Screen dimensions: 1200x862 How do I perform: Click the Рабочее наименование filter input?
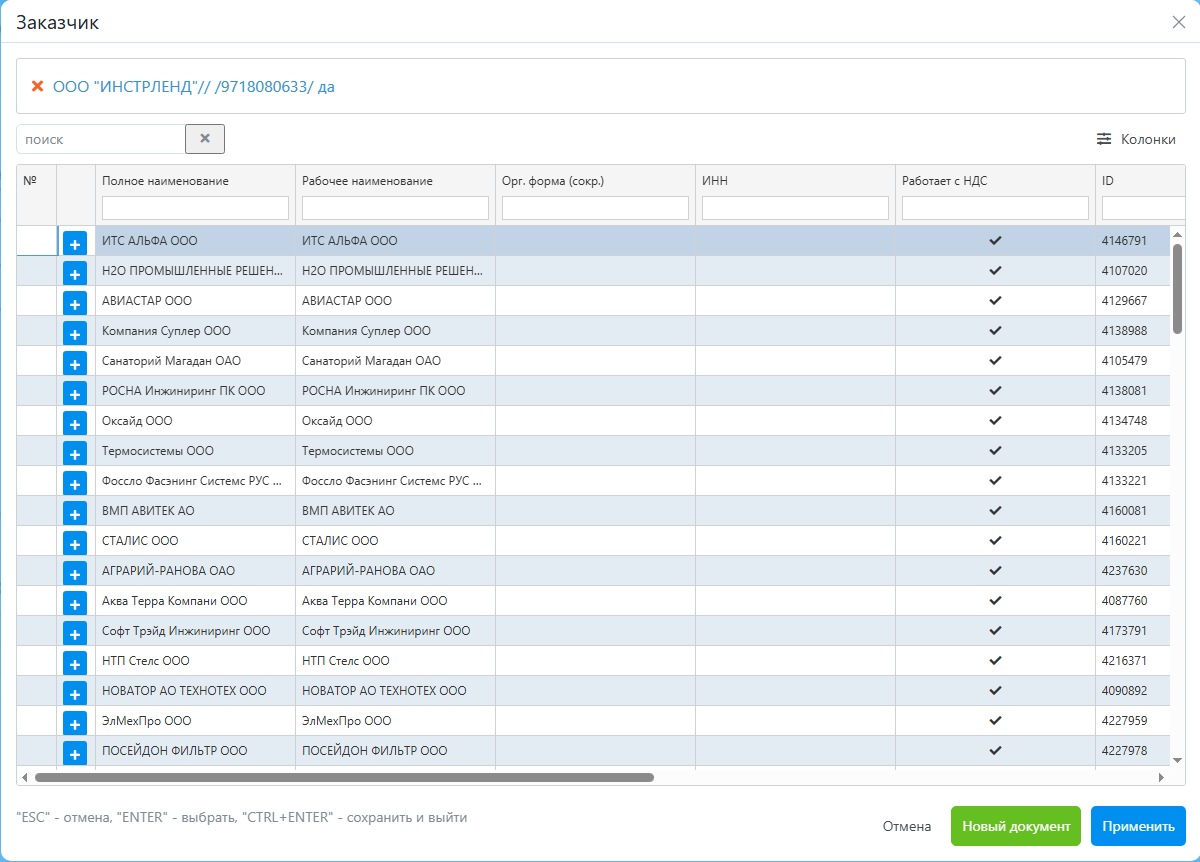(395, 208)
